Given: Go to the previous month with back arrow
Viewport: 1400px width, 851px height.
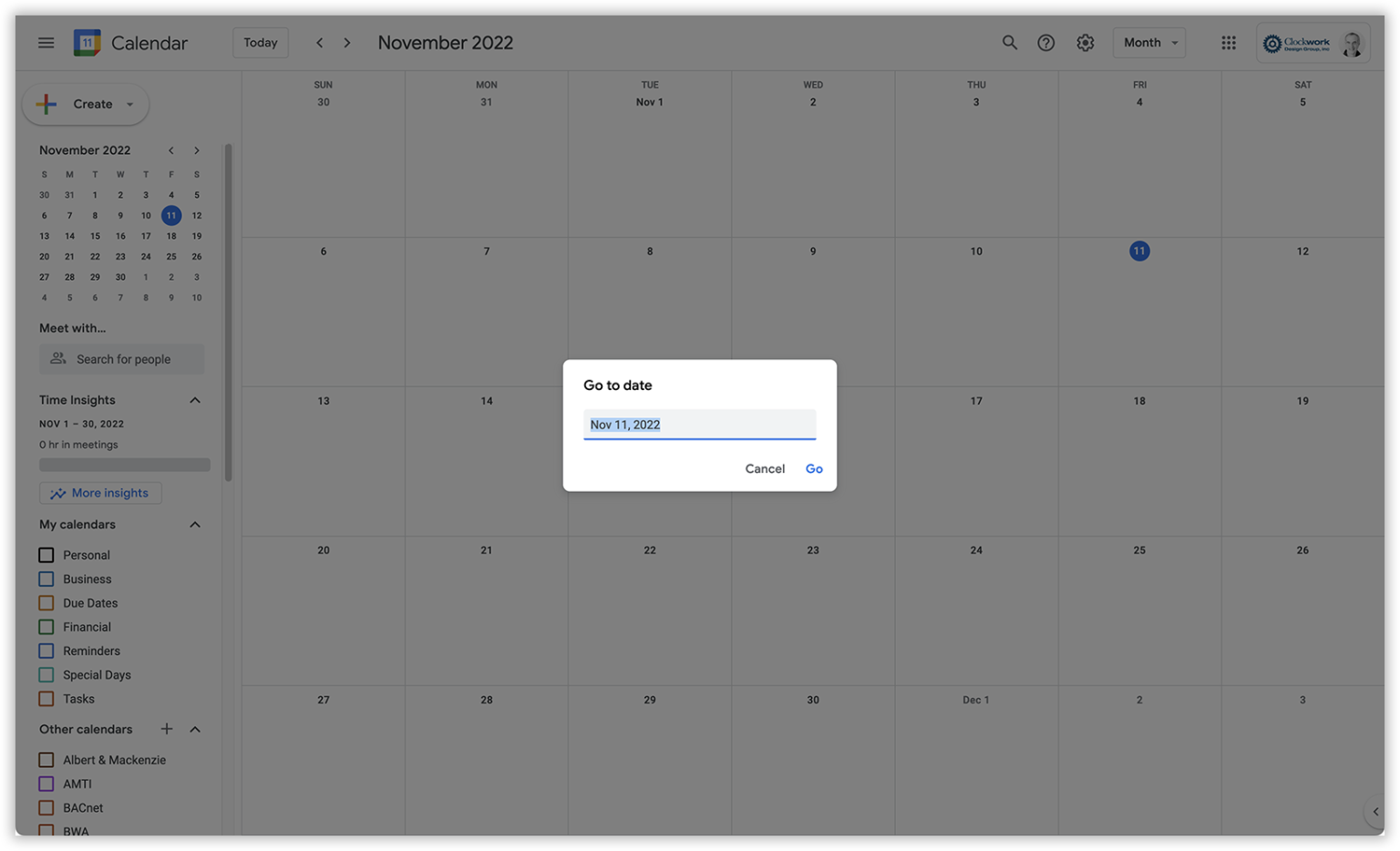Looking at the screenshot, I should (320, 42).
